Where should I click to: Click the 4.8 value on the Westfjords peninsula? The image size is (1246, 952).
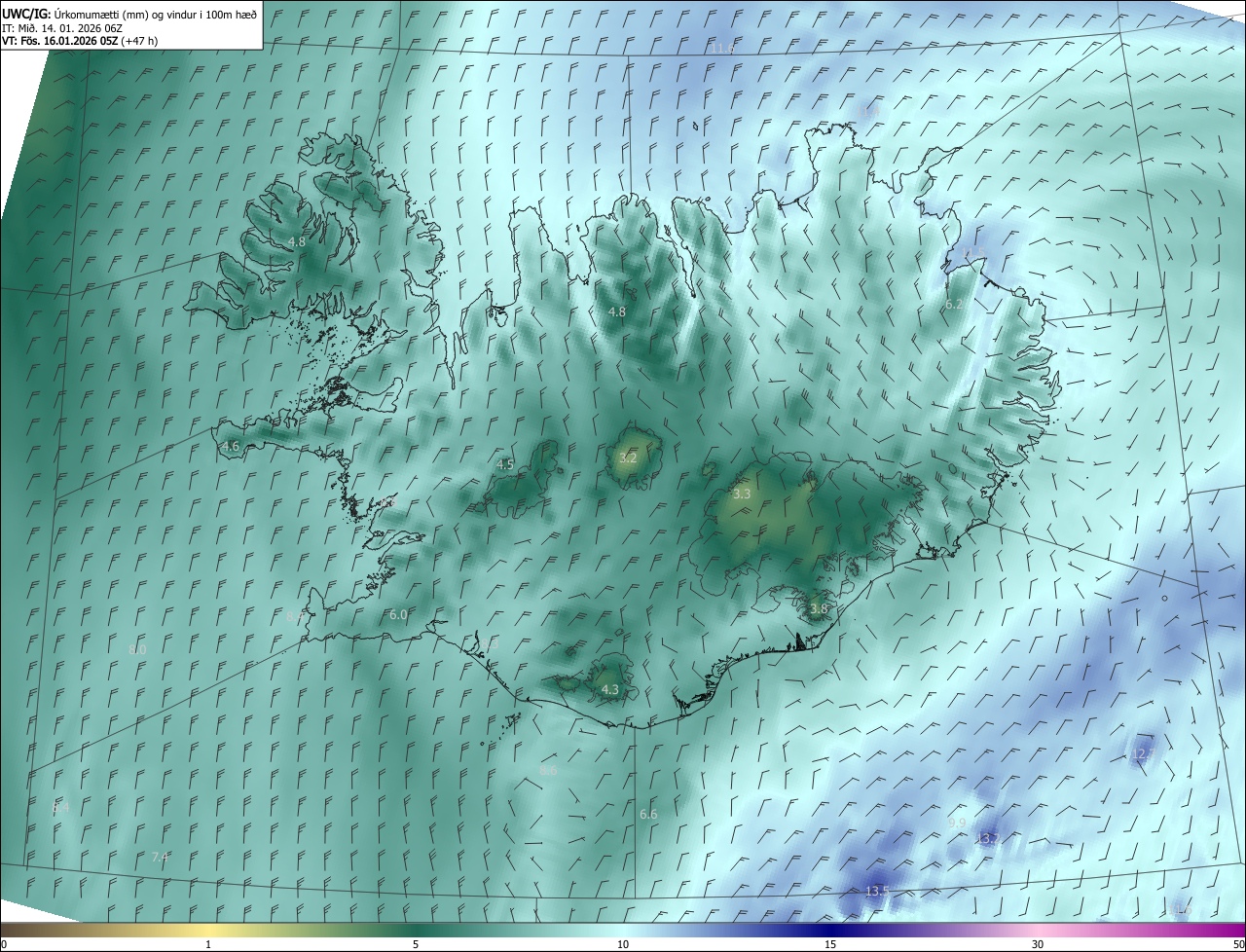click(x=297, y=241)
